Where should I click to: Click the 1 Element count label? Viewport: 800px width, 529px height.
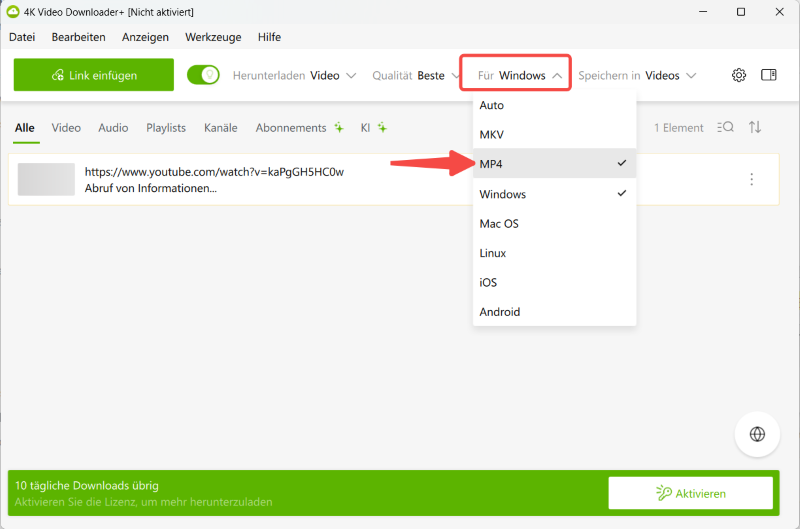click(679, 128)
